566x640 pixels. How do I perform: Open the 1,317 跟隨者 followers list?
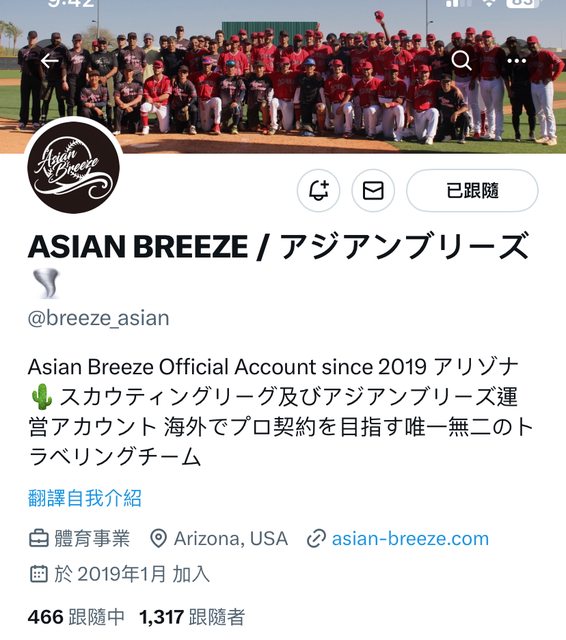click(192, 617)
